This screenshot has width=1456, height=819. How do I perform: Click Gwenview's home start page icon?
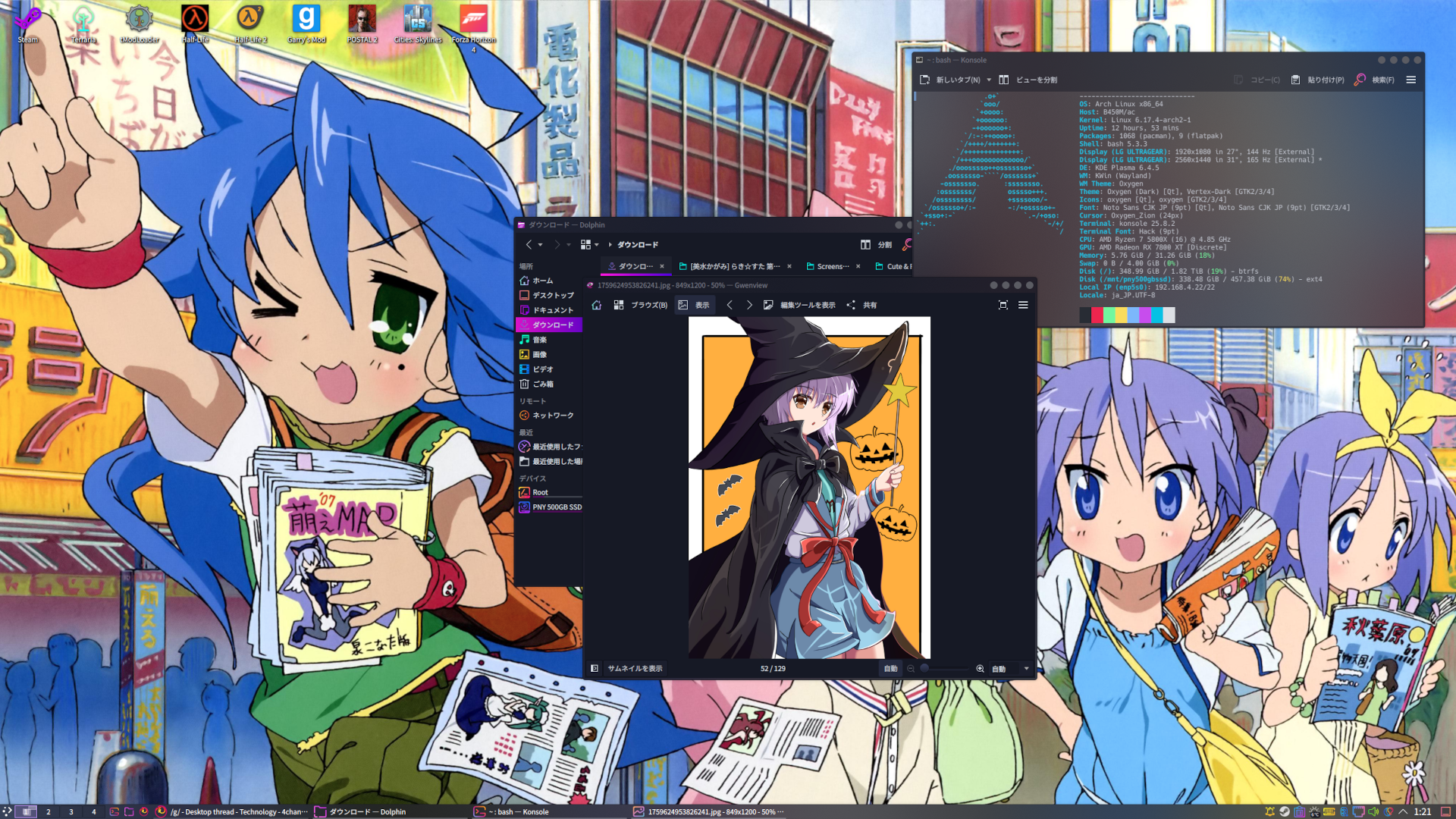[597, 305]
